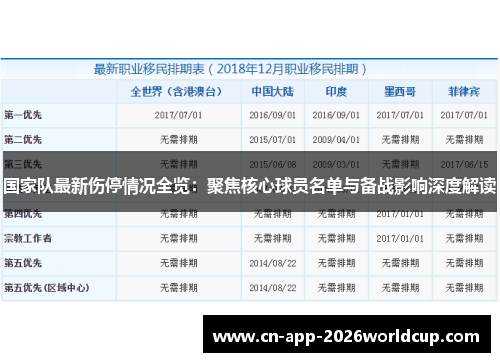Click 2016/09/01 in 第一优先 中国大陆 cell
The width and height of the screenshot is (500, 362).
273,115
